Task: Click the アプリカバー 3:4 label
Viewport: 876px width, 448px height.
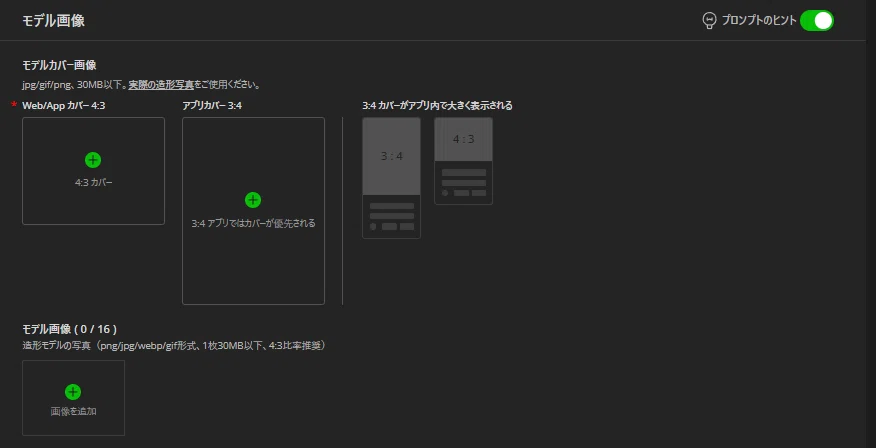Action: [212, 106]
